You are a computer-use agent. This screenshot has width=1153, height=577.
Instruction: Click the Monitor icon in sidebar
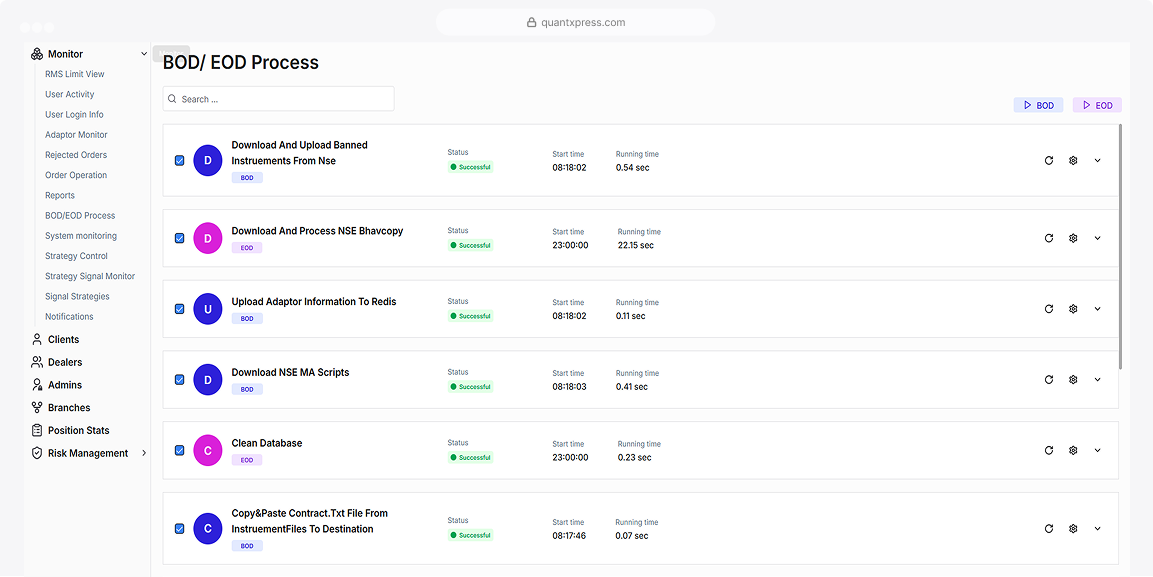click(37, 54)
